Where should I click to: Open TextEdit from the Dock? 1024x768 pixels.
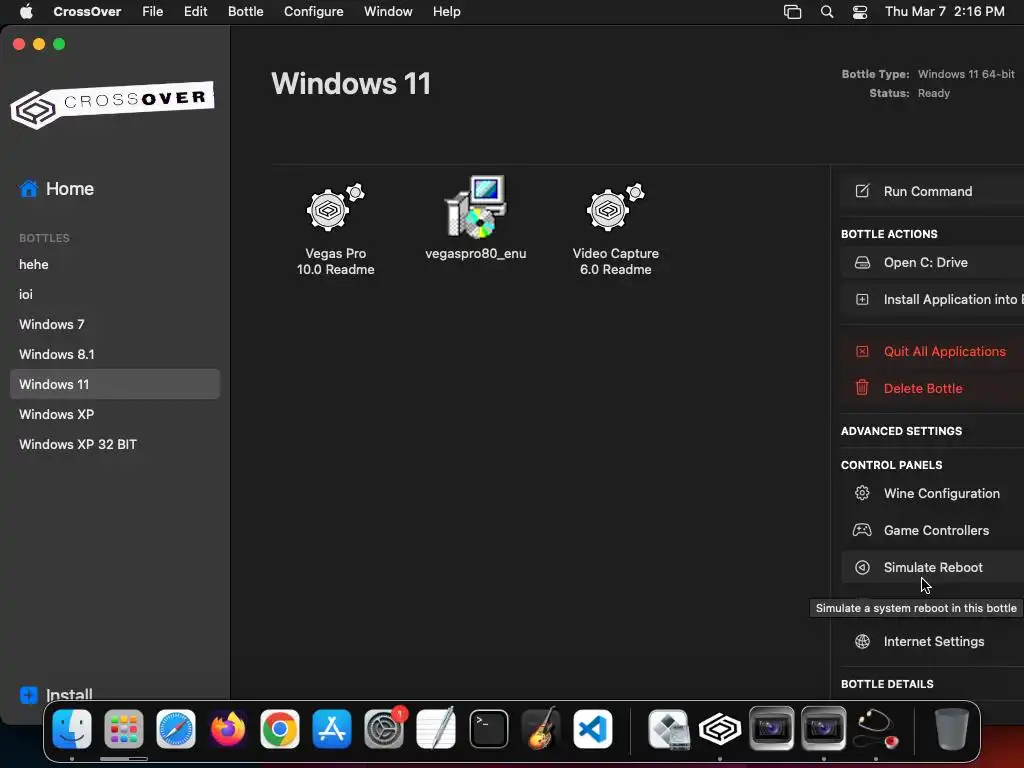436,728
